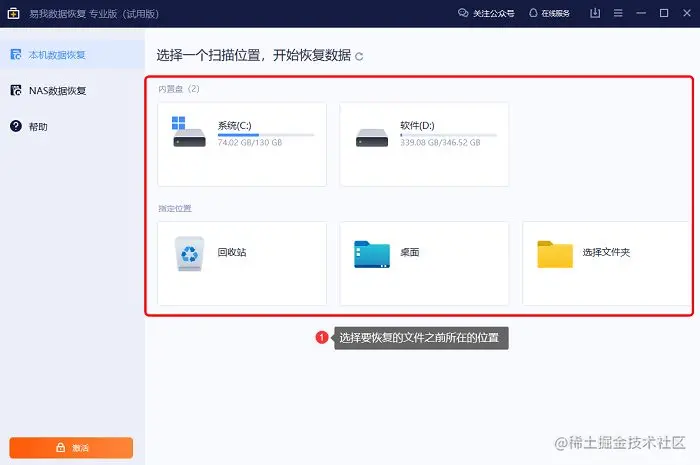Viewport: 700px width, 465px height.
Task: Click the 339.08 GB/346.52 GB text
Action: tap(440, 143)
